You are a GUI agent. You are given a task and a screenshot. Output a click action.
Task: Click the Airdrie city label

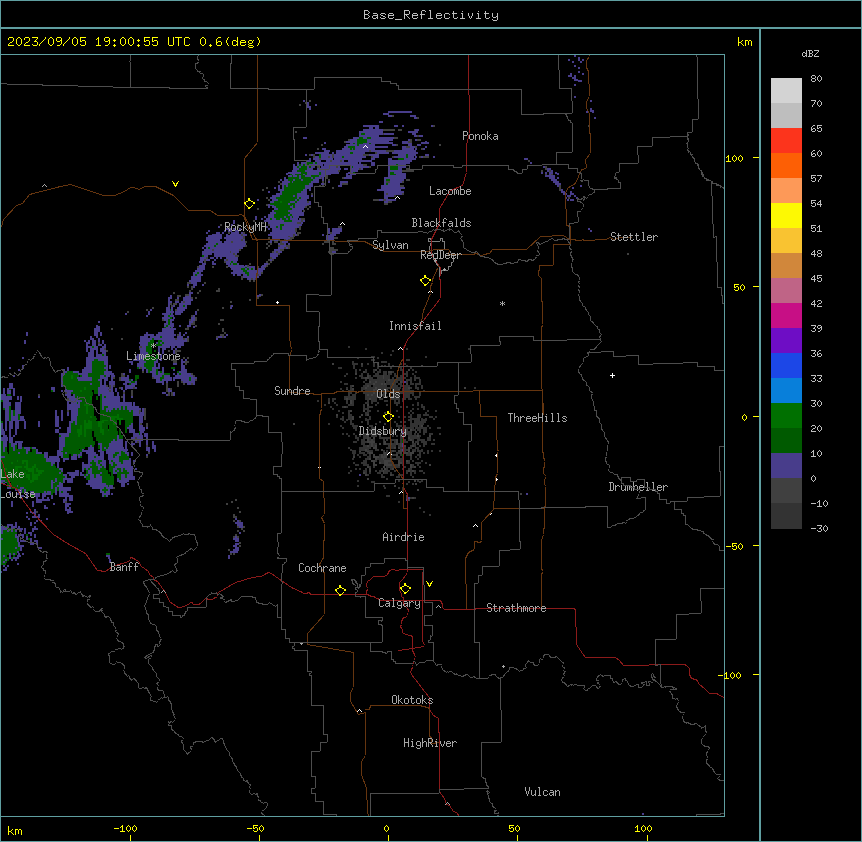[403, 537]
